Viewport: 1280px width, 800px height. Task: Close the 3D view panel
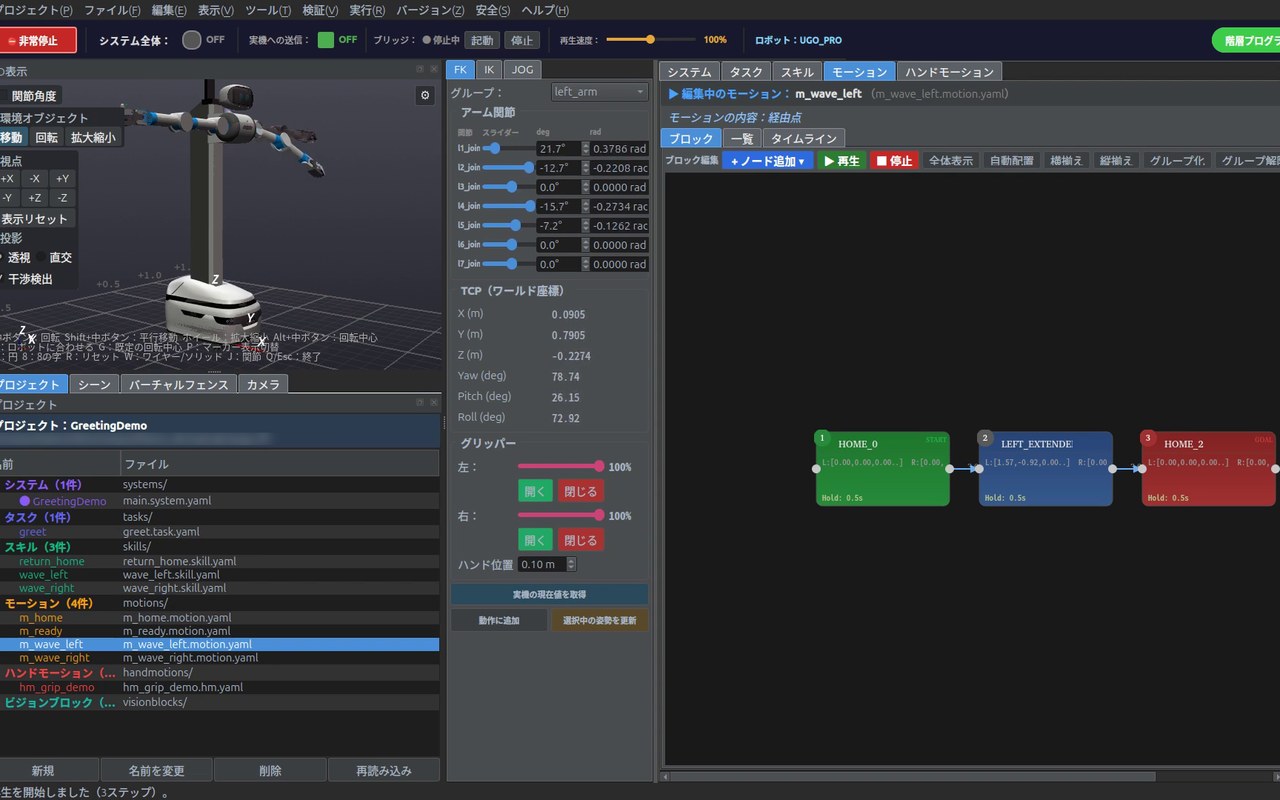434,70
